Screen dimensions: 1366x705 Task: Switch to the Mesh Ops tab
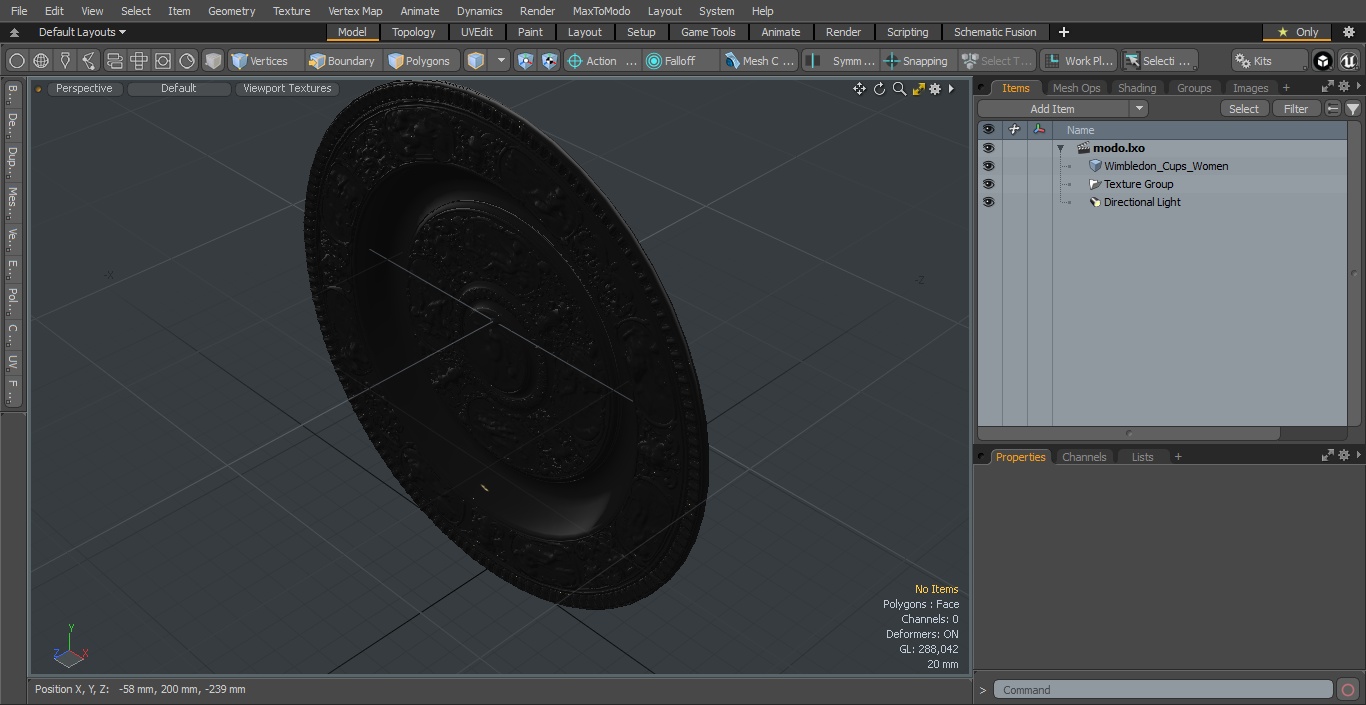click(x=1076, y=88)
